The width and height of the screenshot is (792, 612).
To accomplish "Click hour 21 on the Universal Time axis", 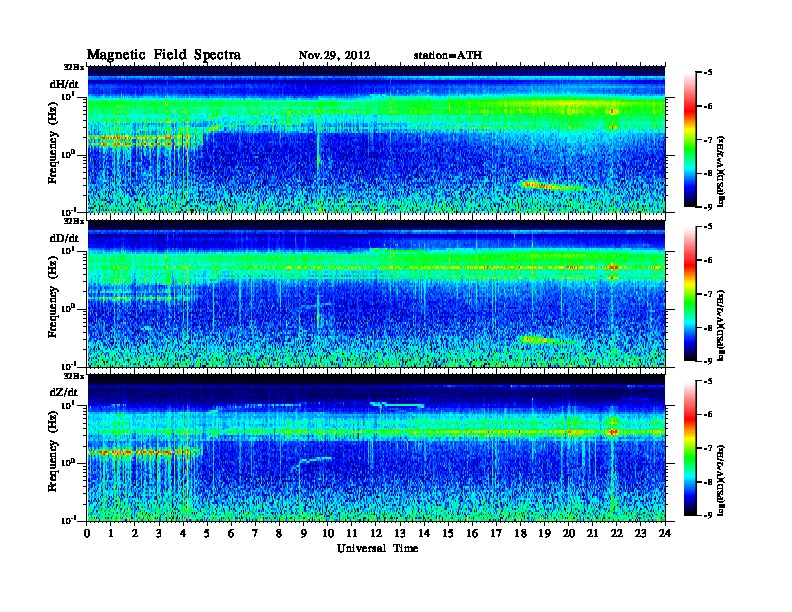I will coord(592,534).
